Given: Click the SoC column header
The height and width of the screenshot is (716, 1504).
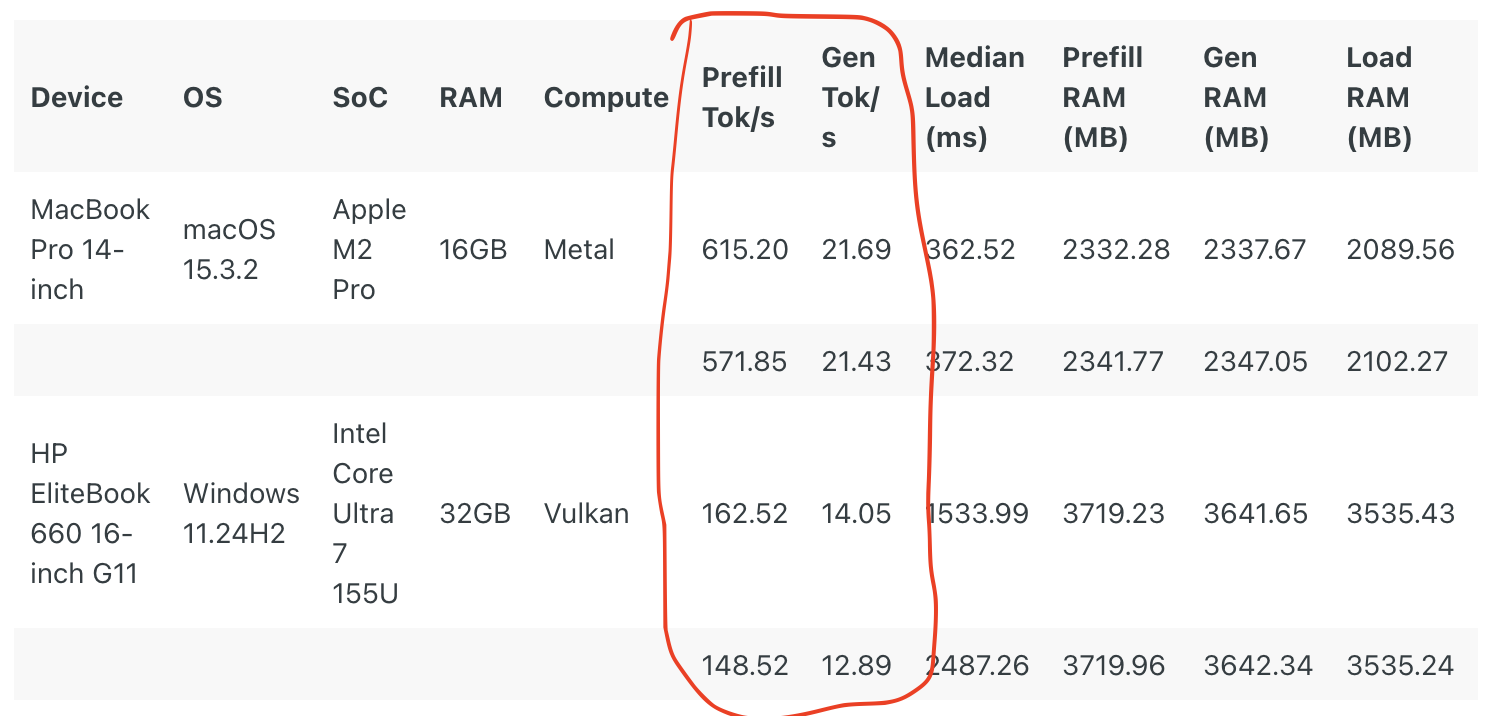Looking at the screenshot, I should tap(360, 98).
